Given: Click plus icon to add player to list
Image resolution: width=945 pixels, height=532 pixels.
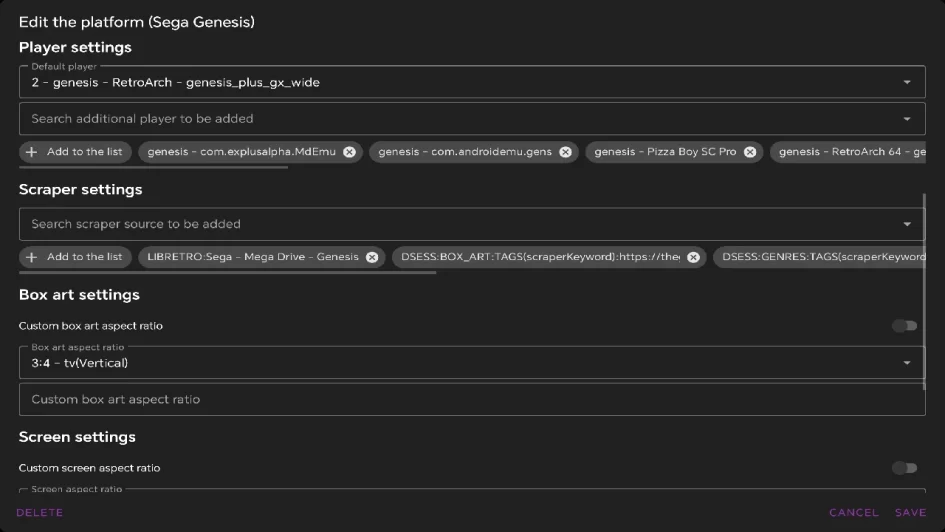Looking at the screenshot, I should click(x=32, y=152).
